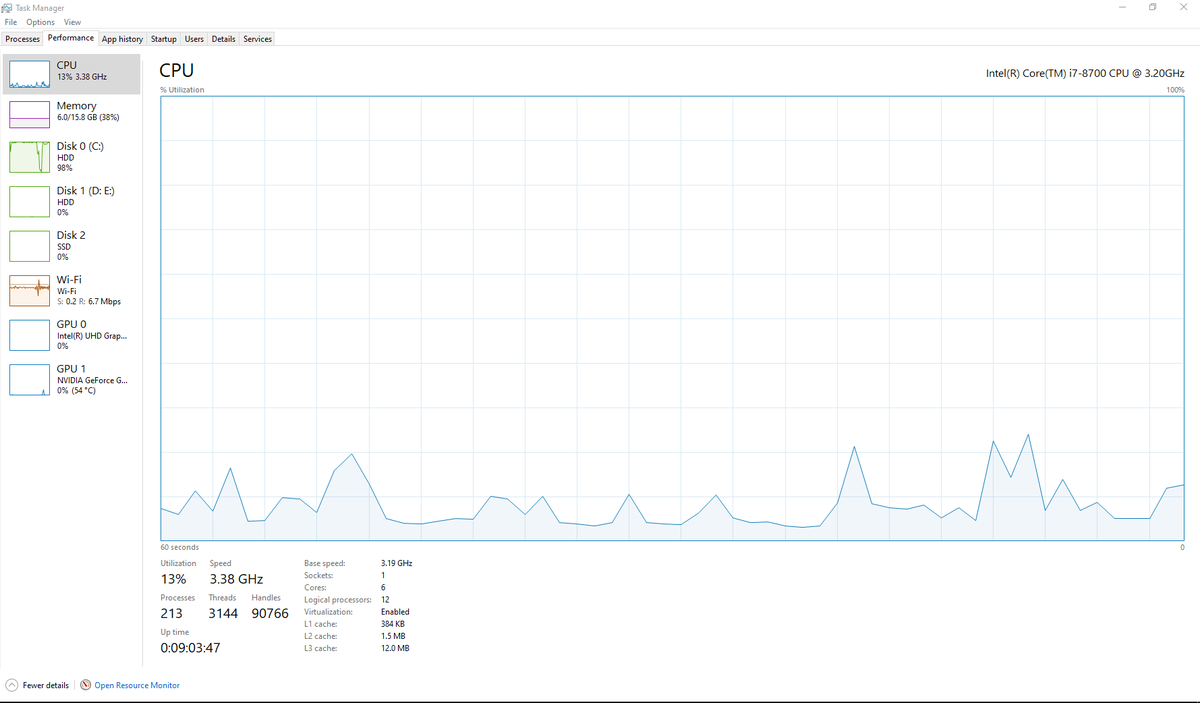Click the Resource Monitor icon
The width and height of the screenshot is (1200, 703).
click(x=85, y=685)
